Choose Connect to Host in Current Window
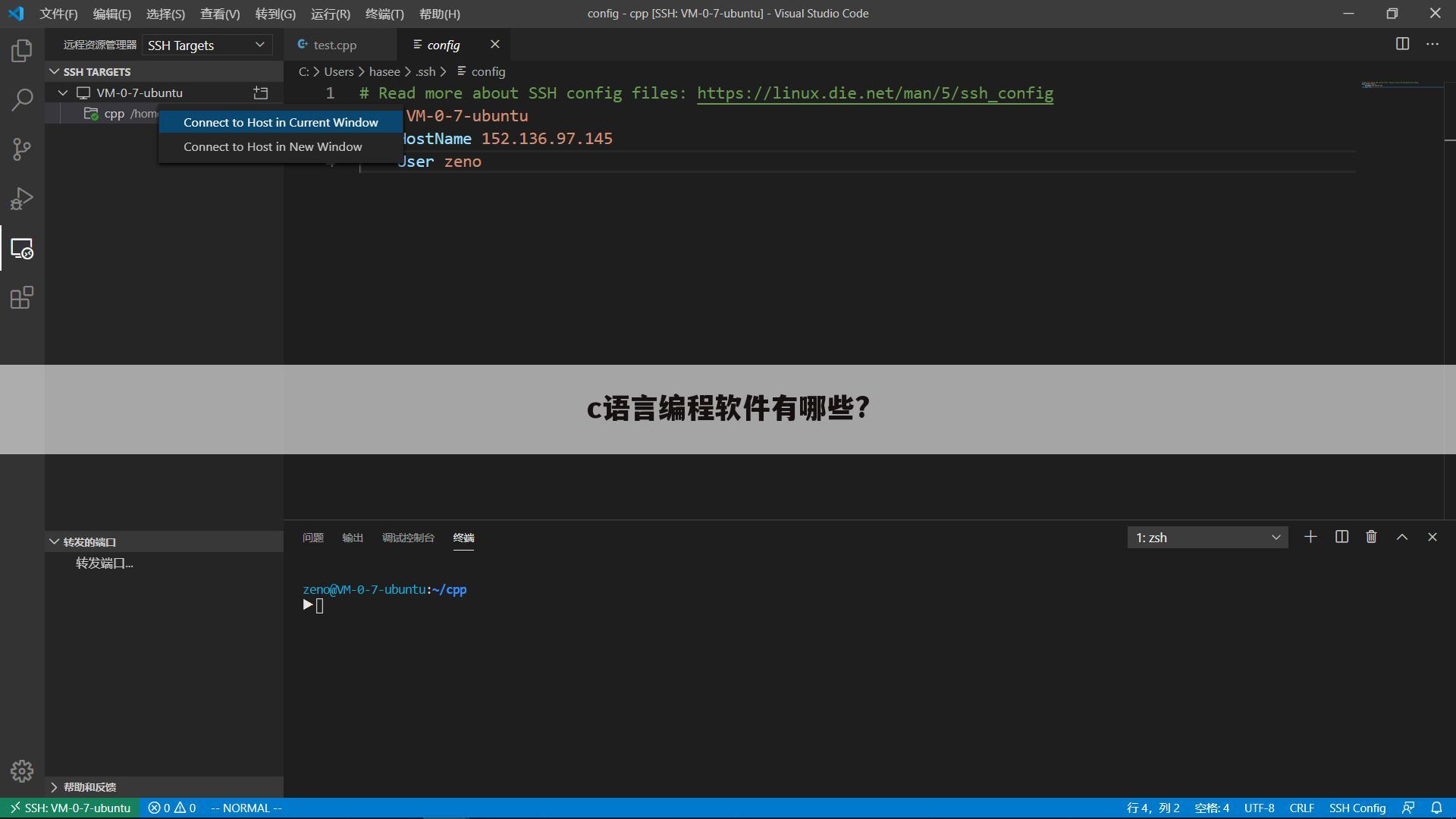1456x819 pixels. tap(281, 123)
